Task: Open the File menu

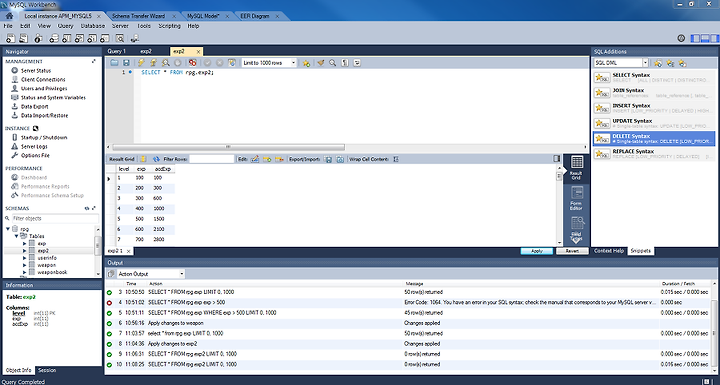Action: (x=8, y=26)
